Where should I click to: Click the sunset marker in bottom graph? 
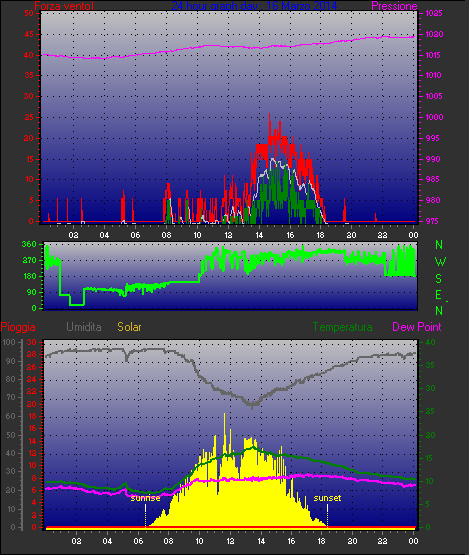coord(327,498)
